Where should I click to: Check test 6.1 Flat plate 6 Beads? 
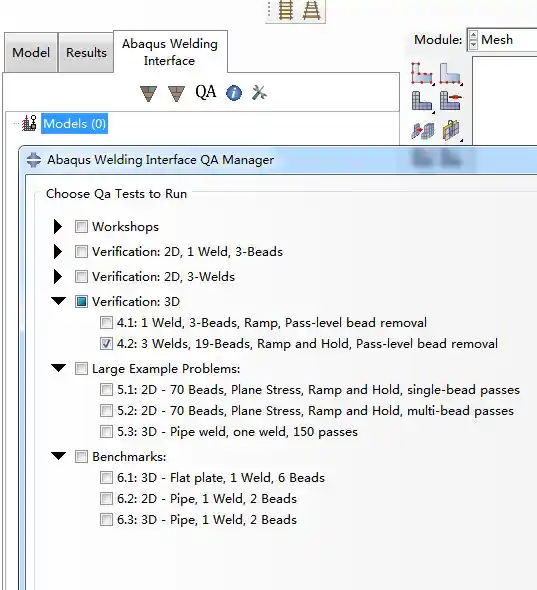pos(106,477)
